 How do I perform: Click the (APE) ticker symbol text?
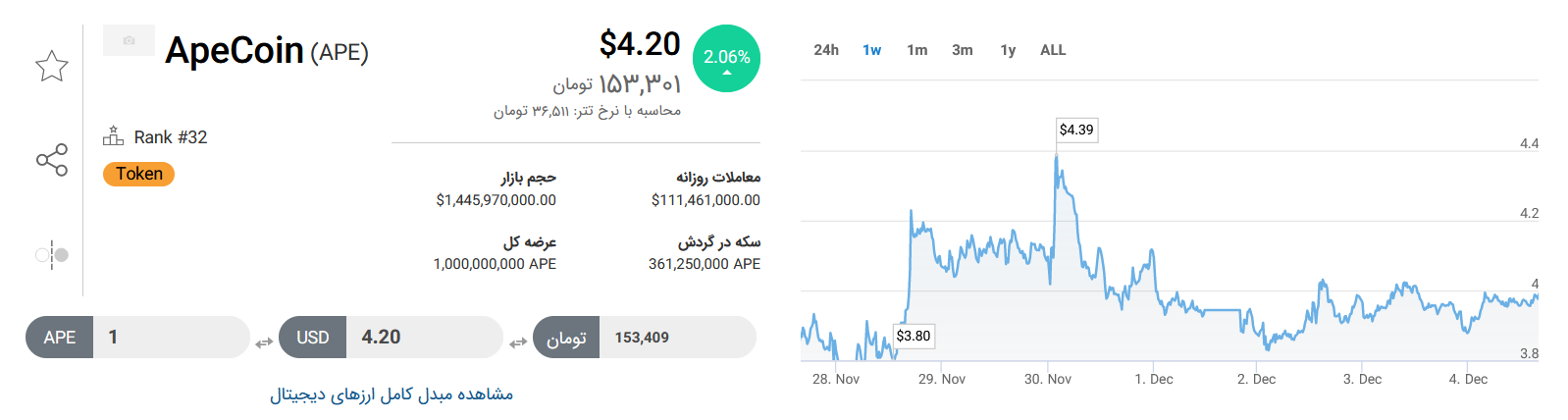click(x=340, y=53)
